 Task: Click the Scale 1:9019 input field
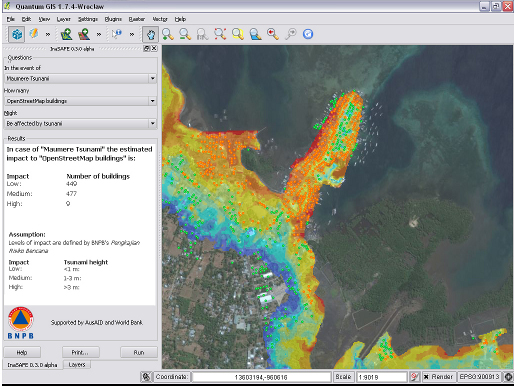click(x=382, y=377)
